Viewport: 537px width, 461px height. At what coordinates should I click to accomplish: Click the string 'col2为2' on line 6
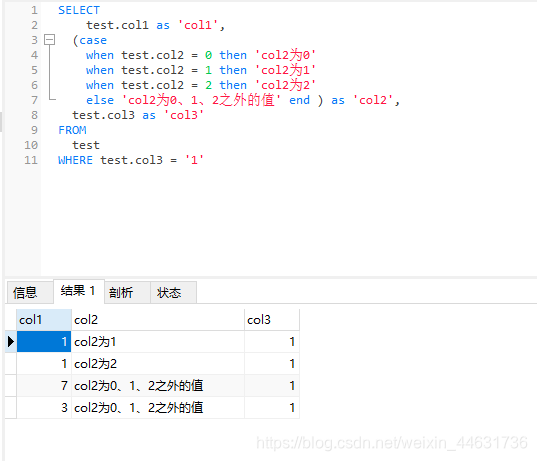(x=285, y=85)
